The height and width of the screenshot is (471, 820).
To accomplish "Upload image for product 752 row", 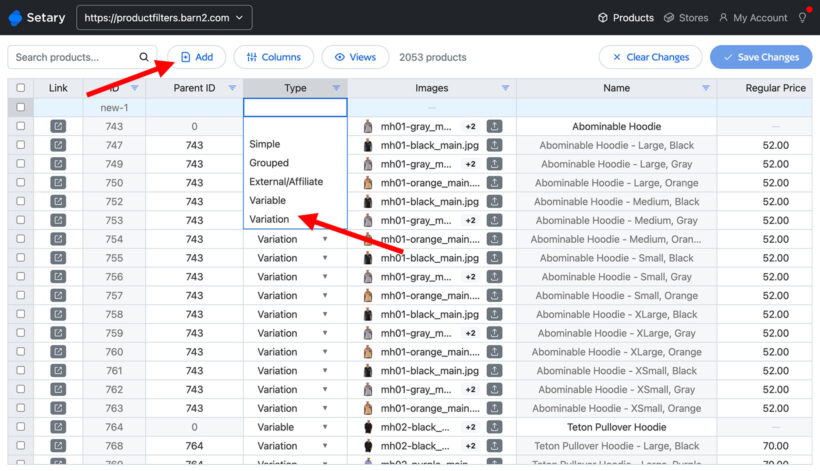I will pyautogui.click(x=494, y=202).
